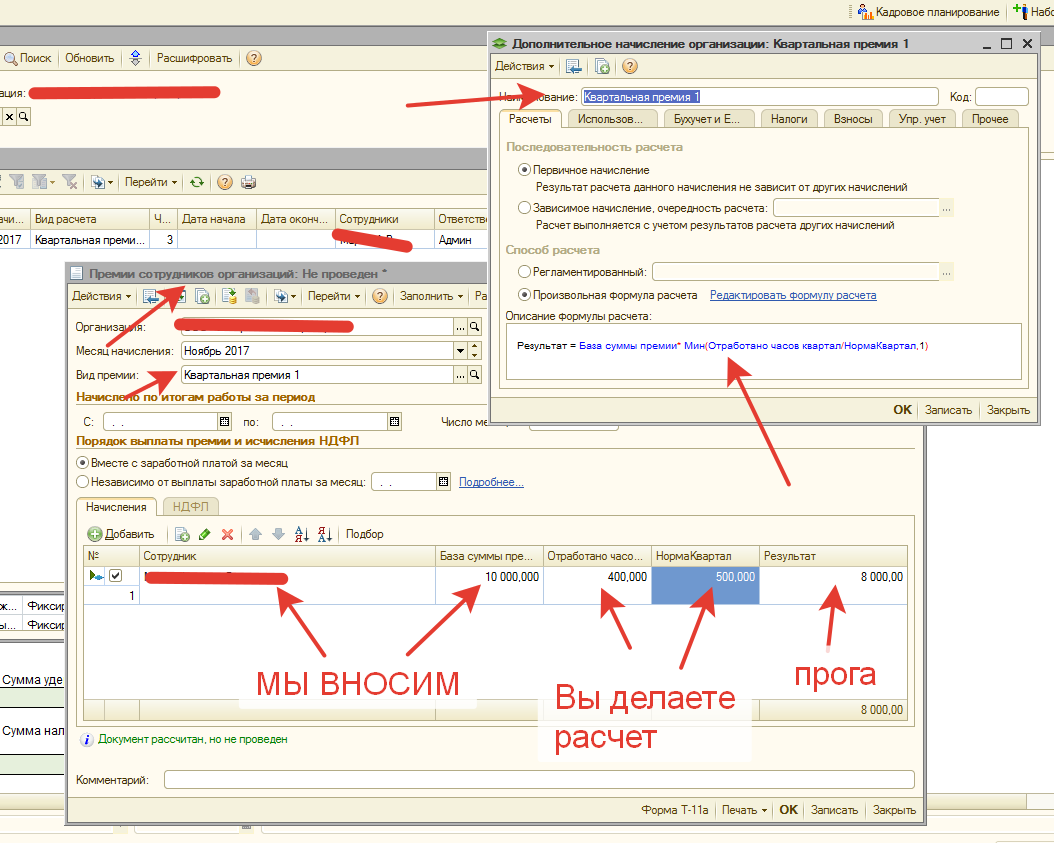Open calendar picker for the 'С:' date

click(225, 422)
